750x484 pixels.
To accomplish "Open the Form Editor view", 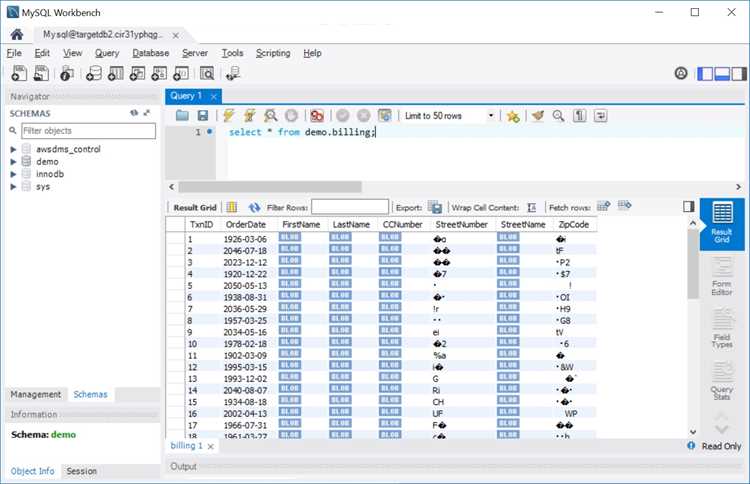I will point(722,277).
